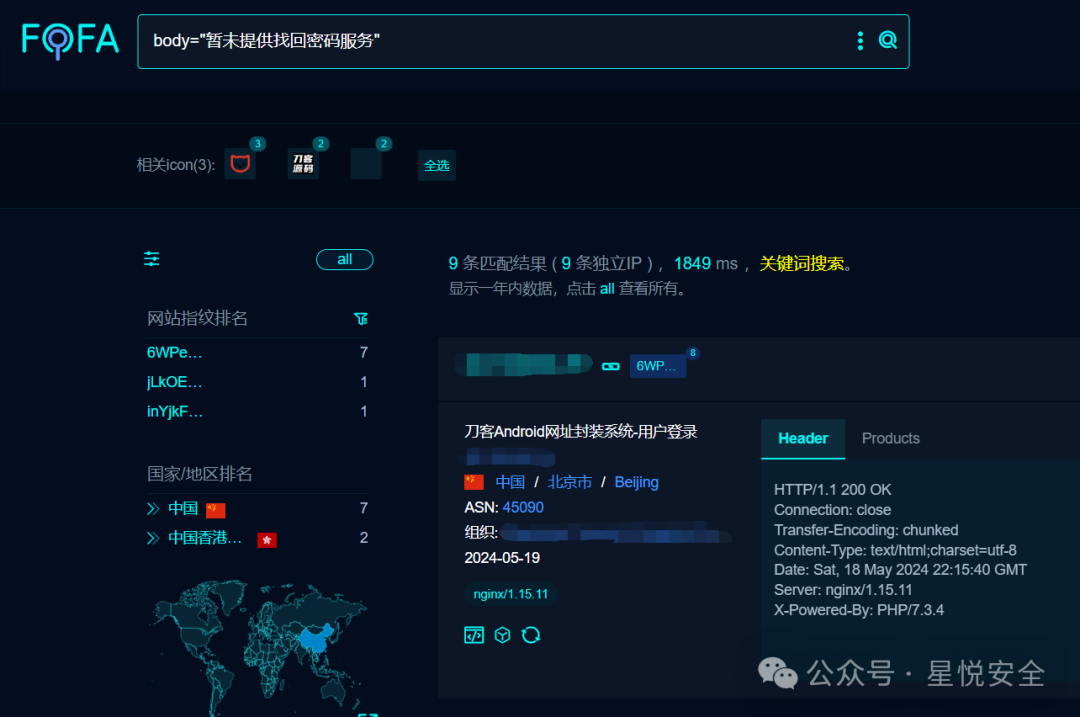Click the Server: nginx/1.15.11 header line
The image size is (1080, 717).
pyautogui.click(x=843, y=590)
